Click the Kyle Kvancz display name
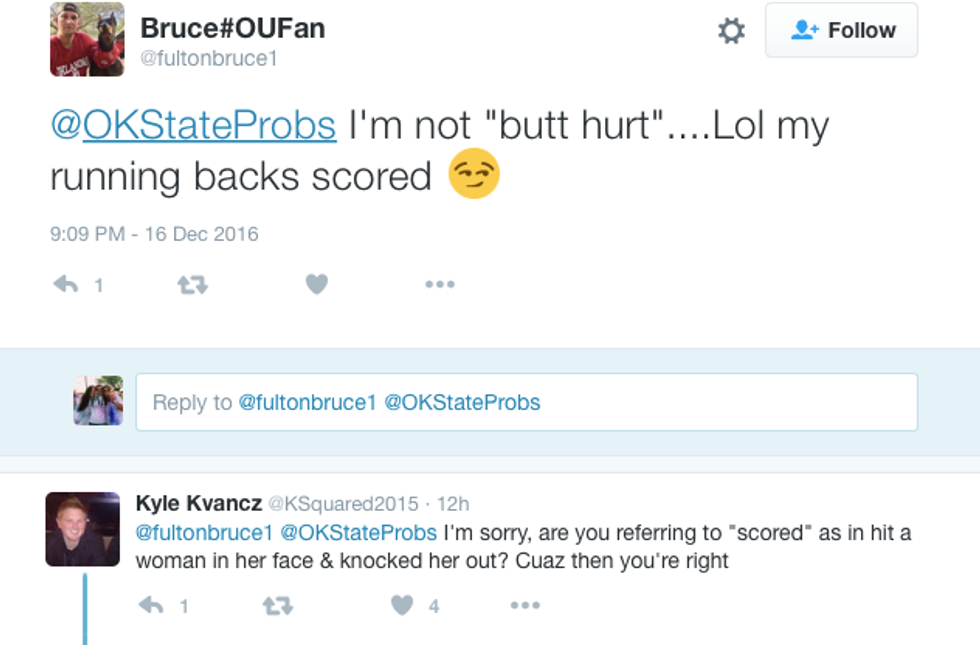 coord(198,504)
